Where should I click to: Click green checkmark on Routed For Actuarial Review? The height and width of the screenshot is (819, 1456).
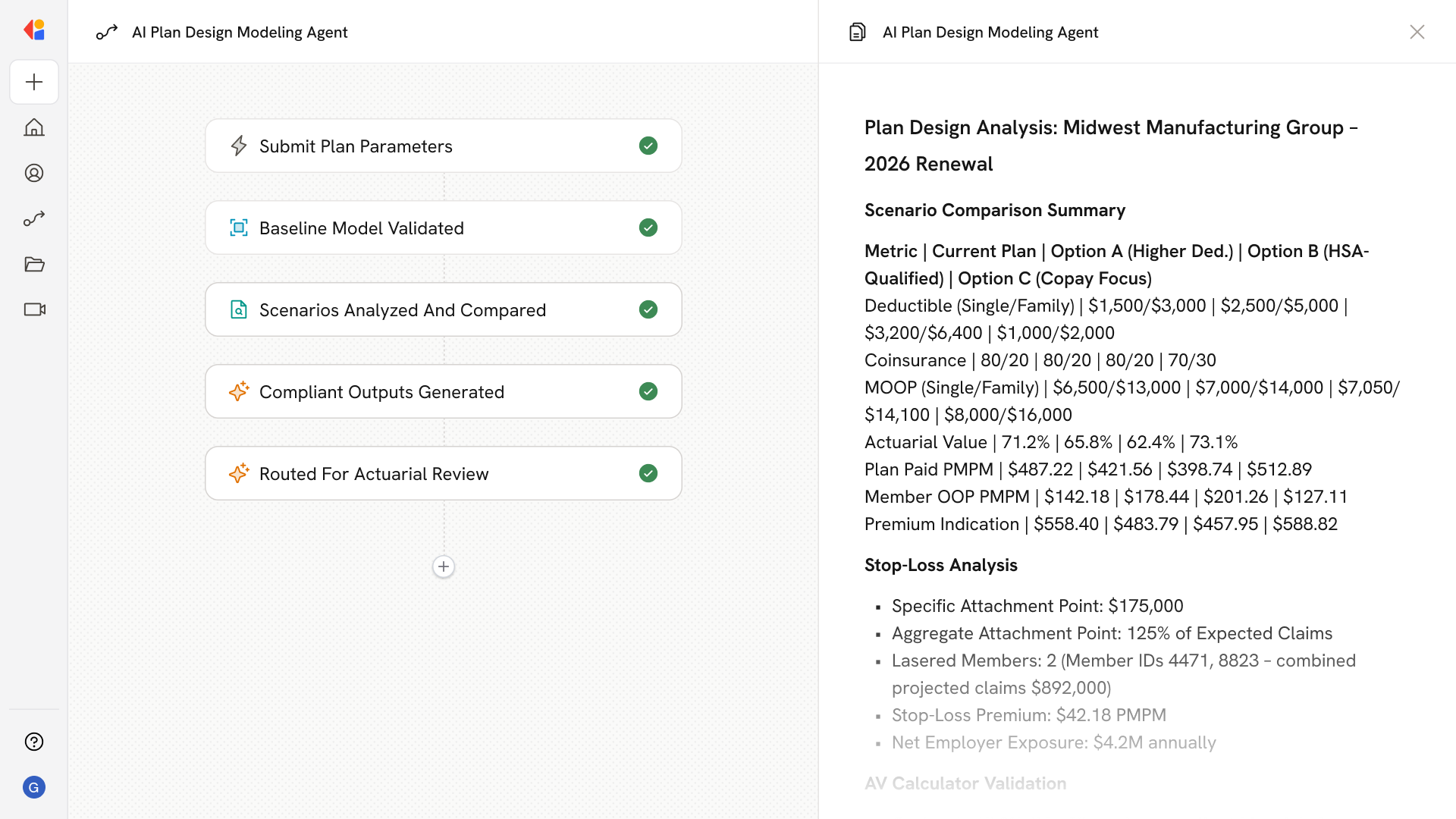coord(648,473)
